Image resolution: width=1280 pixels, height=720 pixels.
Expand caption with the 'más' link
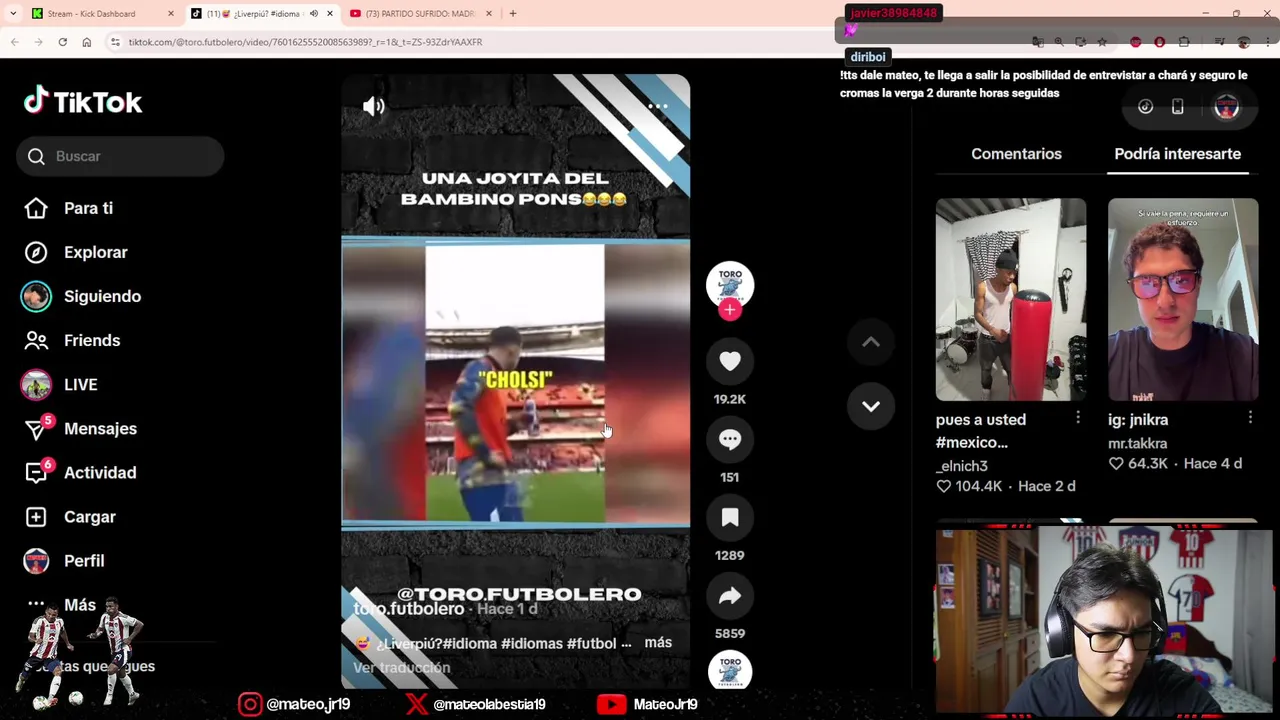tap(658, 642)
